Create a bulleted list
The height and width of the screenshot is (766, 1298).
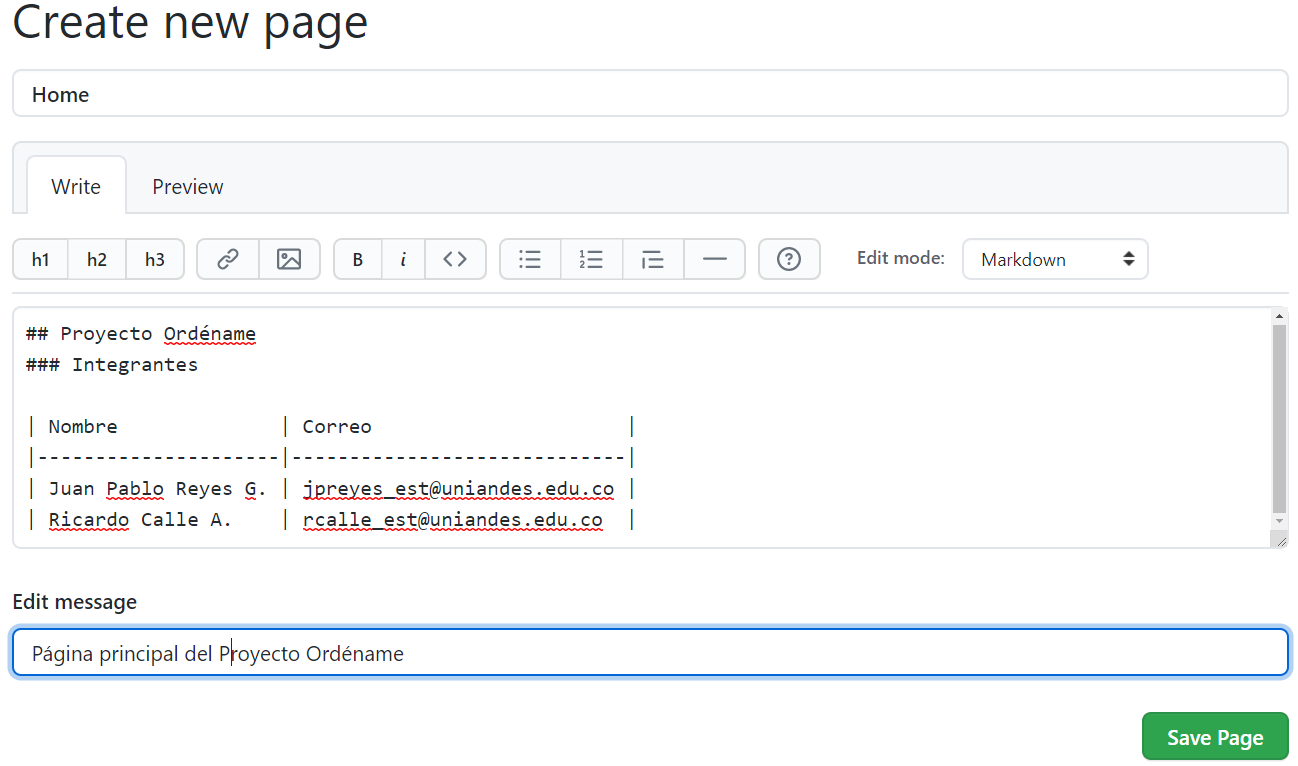pos(530,259)
